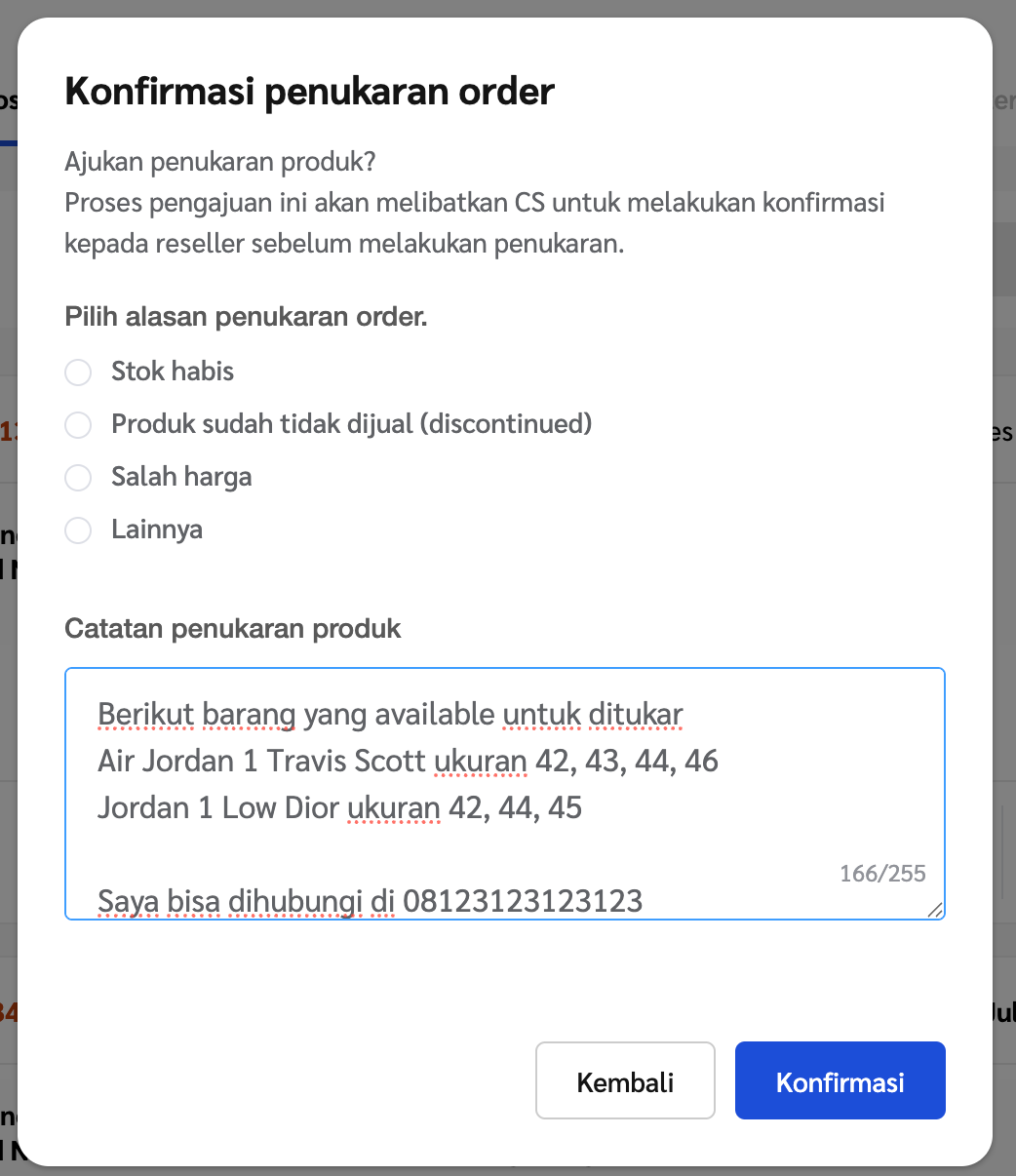The width and height of the screenshot is (1016, 1176).
Task: Choose "Produk sudah tidak dijual (discontinued)" reason
Action: pos(78,425)
